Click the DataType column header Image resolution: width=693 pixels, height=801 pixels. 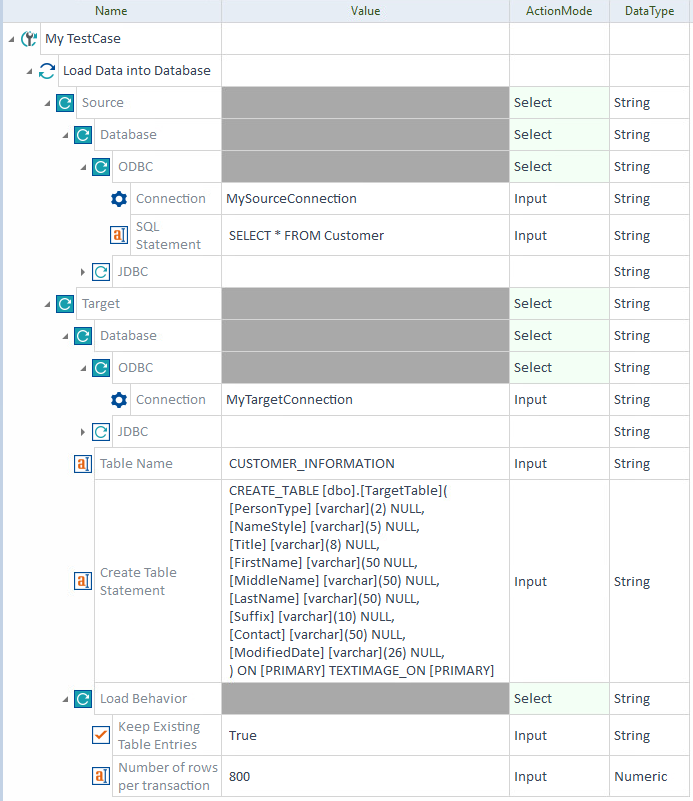(650, 11)
